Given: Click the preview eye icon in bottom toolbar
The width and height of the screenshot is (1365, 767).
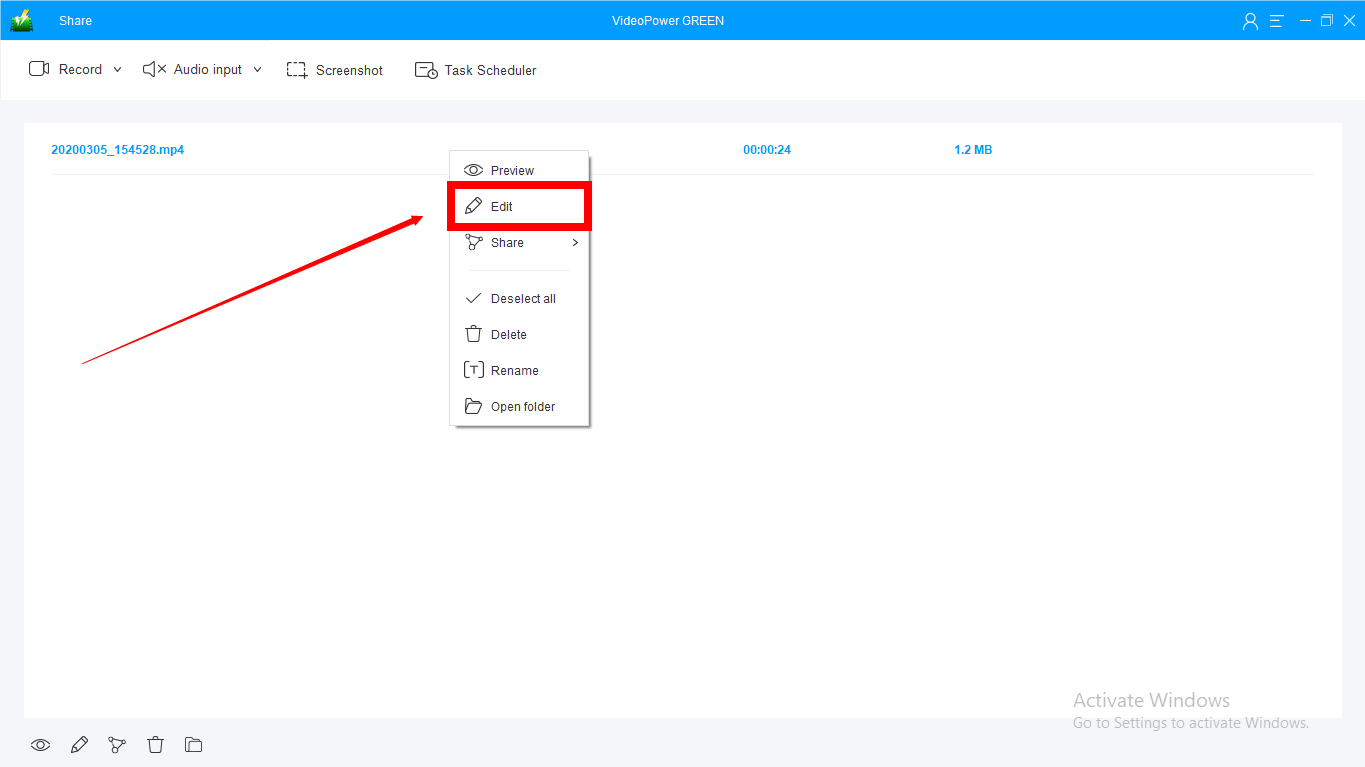Looking at the screenshot, I should pos(40,745).
